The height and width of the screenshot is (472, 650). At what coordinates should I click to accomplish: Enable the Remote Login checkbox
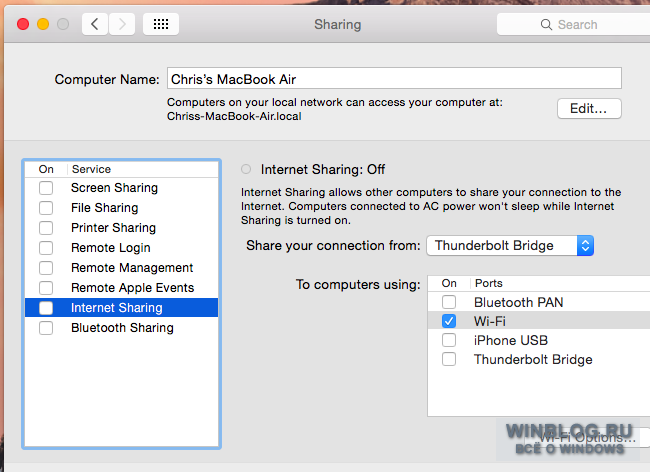[x=46, y=248]
